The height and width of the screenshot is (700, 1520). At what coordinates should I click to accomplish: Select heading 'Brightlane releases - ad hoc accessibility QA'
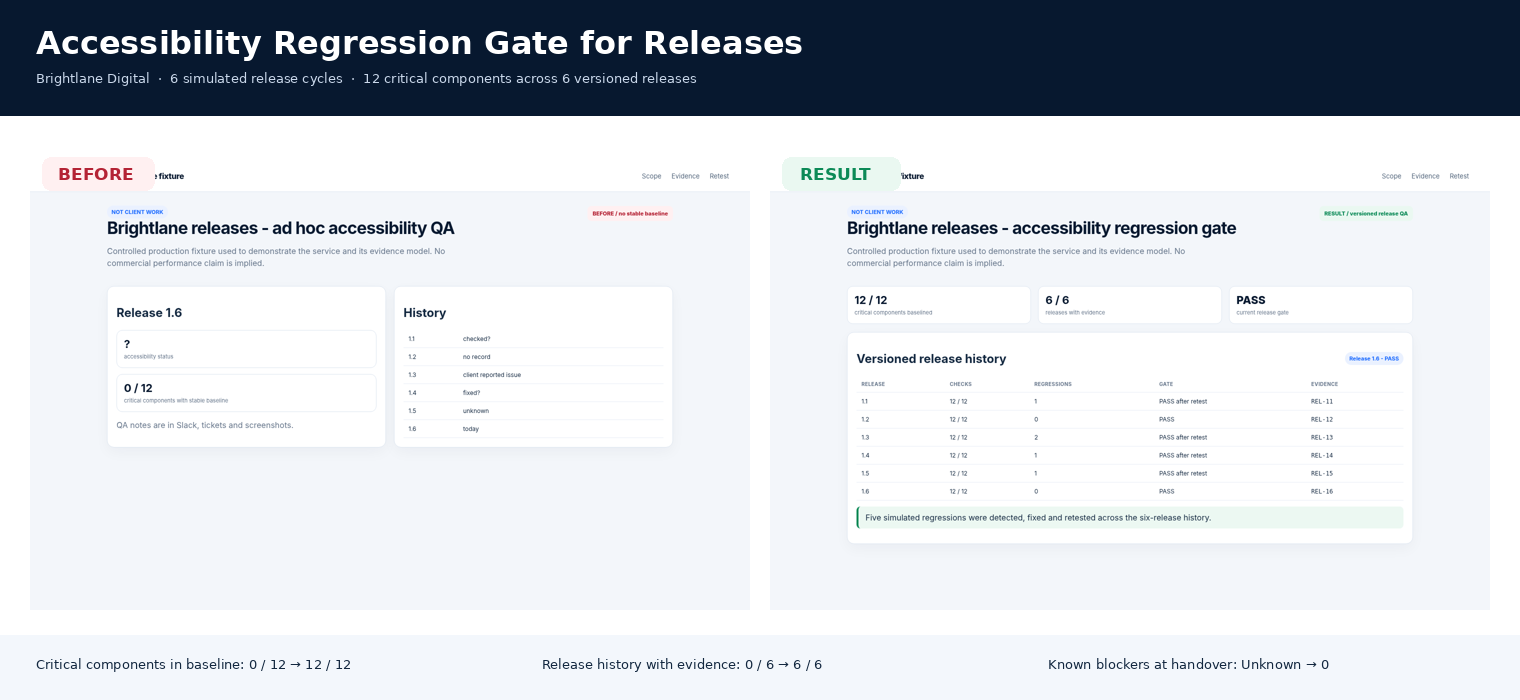pyautogui.click(x=281, y=228)
